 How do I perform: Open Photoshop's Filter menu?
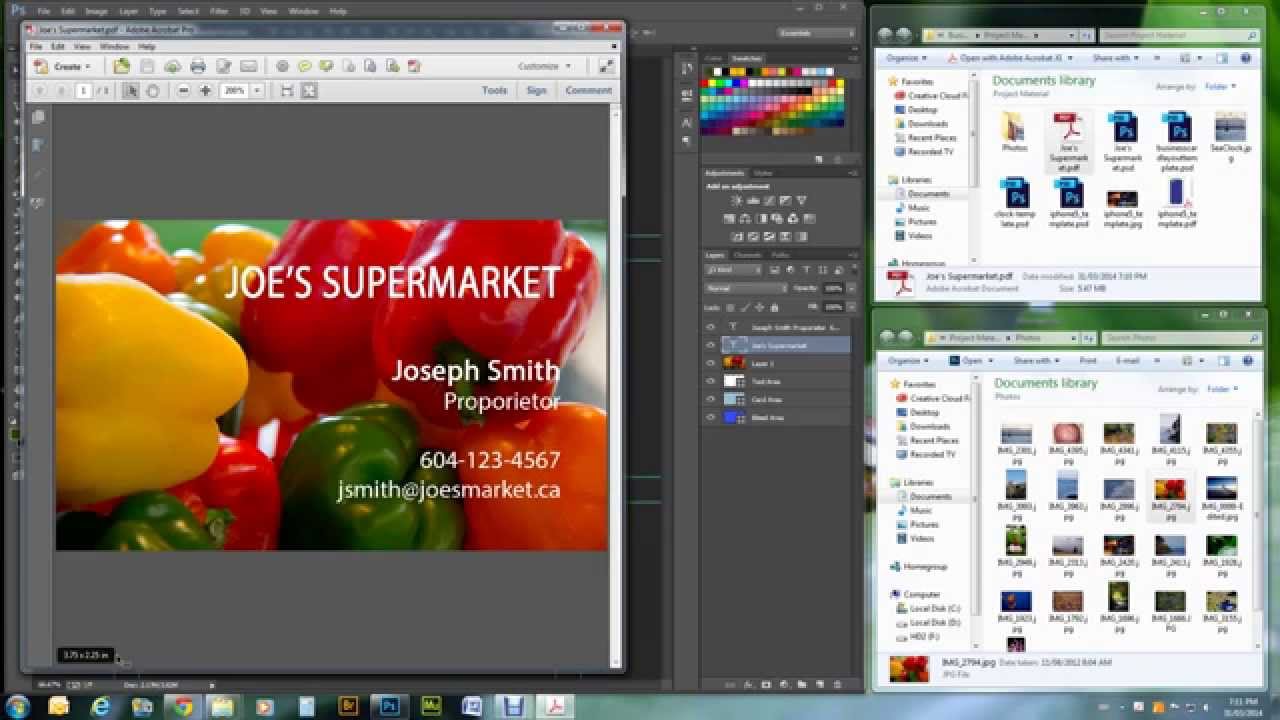(219, 11)
